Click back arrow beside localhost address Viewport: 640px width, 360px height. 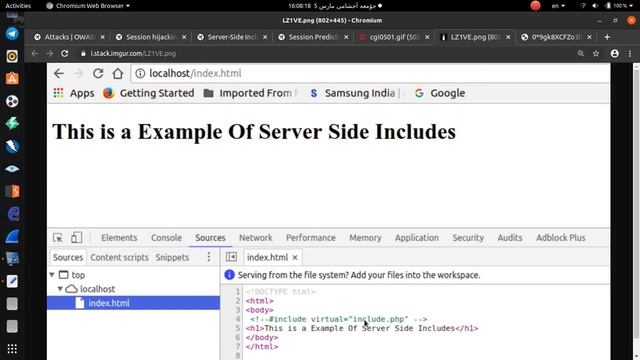59,73
